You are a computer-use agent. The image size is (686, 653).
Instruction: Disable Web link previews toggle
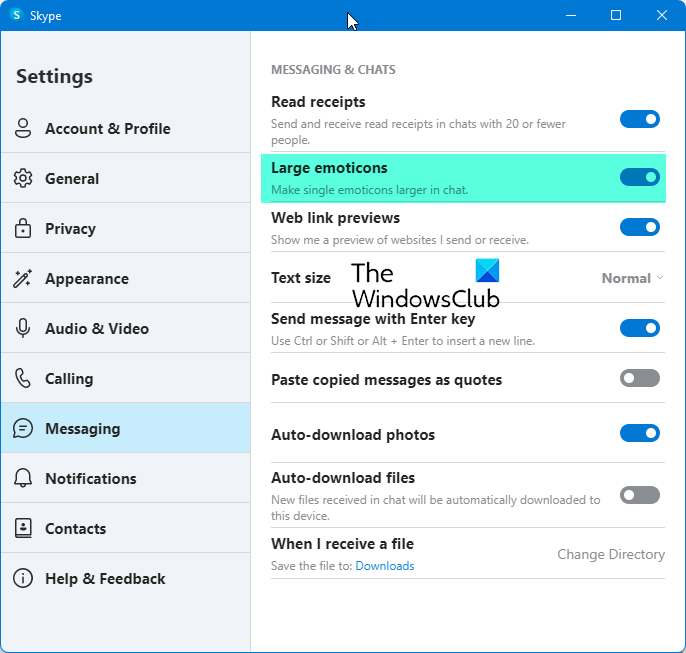click(640, 227)
